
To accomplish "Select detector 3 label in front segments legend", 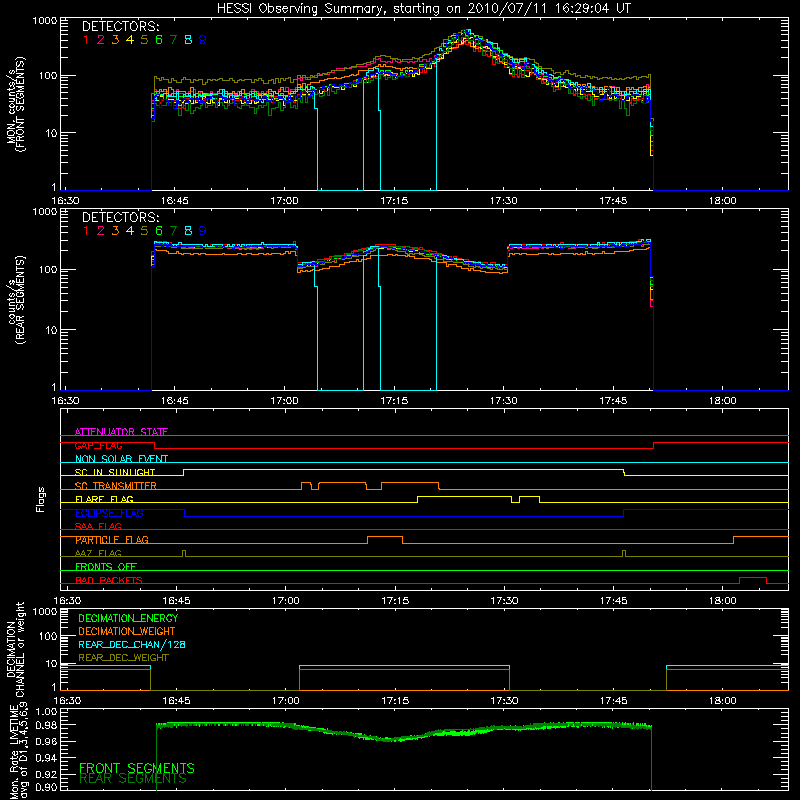I will point(115,40).
